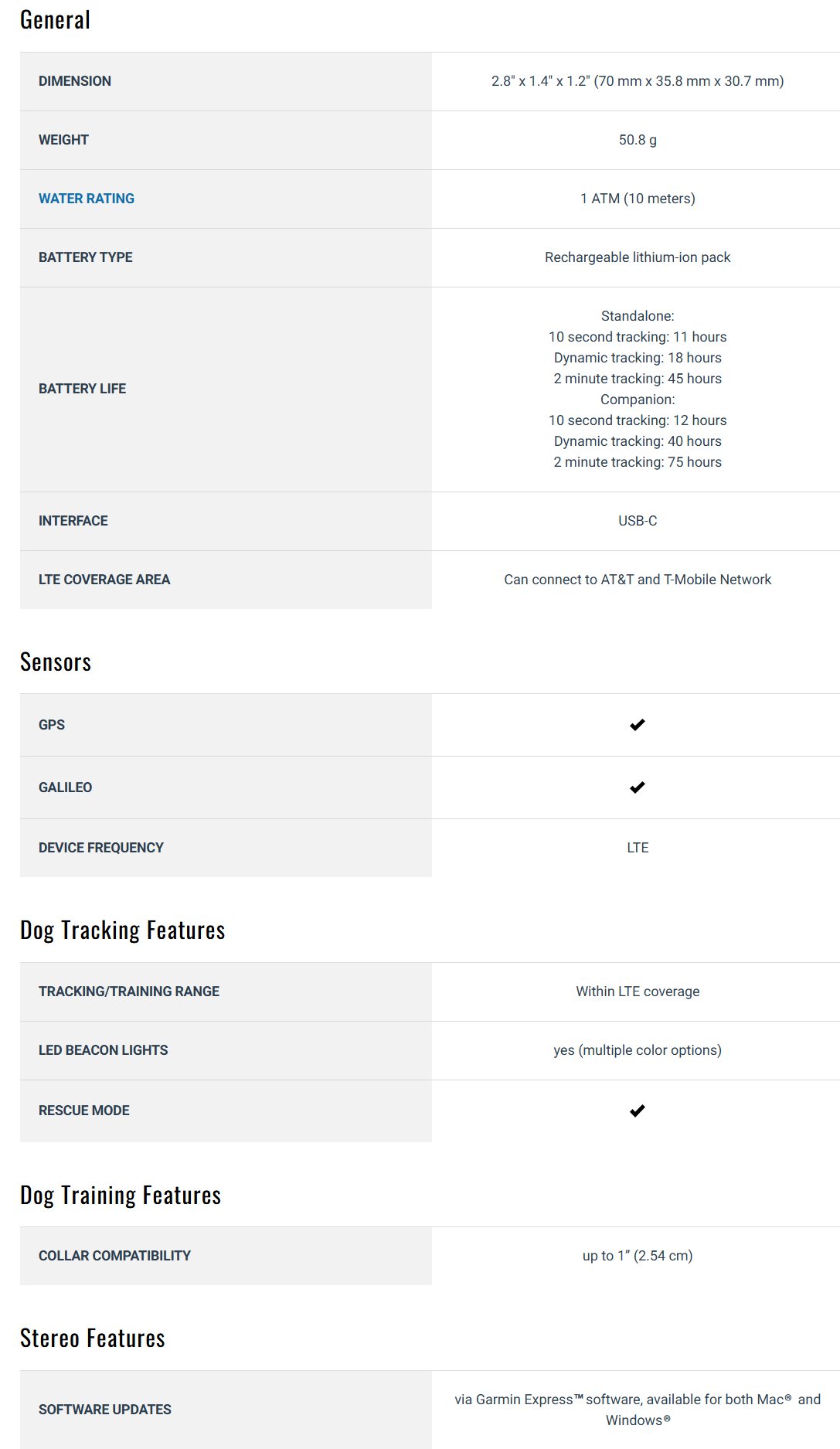Select the Dog Tracking Features heading

[122, 930]
